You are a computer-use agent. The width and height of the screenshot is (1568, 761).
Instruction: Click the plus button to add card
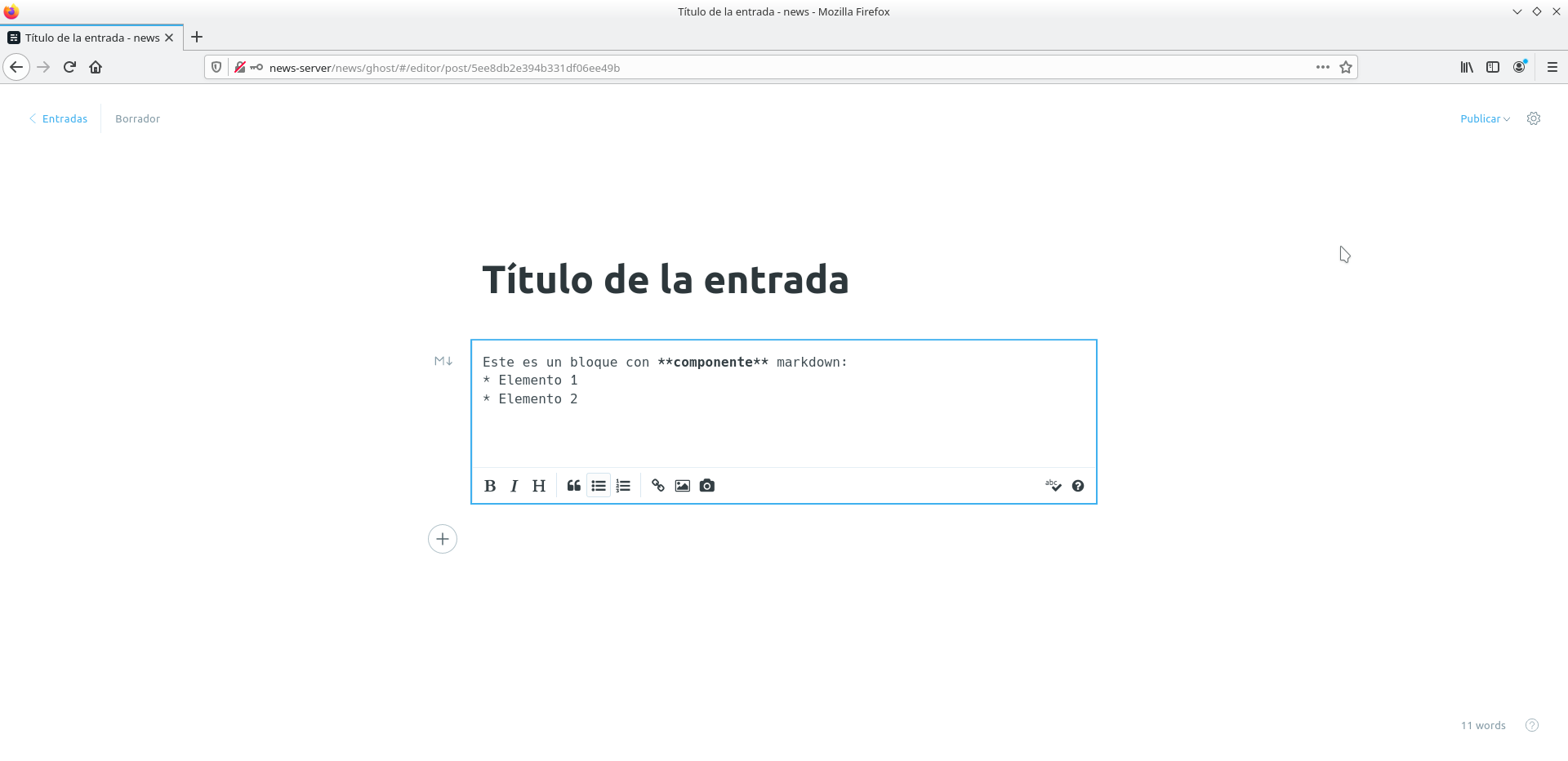tap(443, 539)
